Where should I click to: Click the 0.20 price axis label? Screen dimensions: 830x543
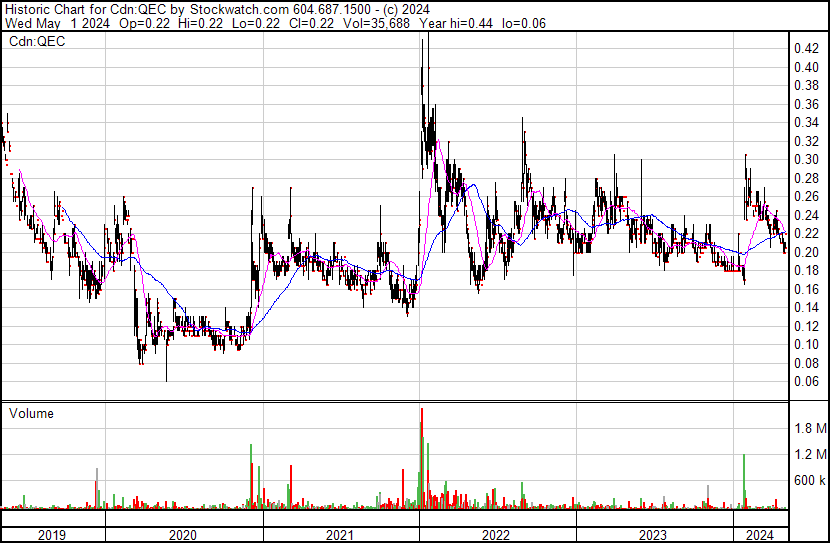point(805,252)
